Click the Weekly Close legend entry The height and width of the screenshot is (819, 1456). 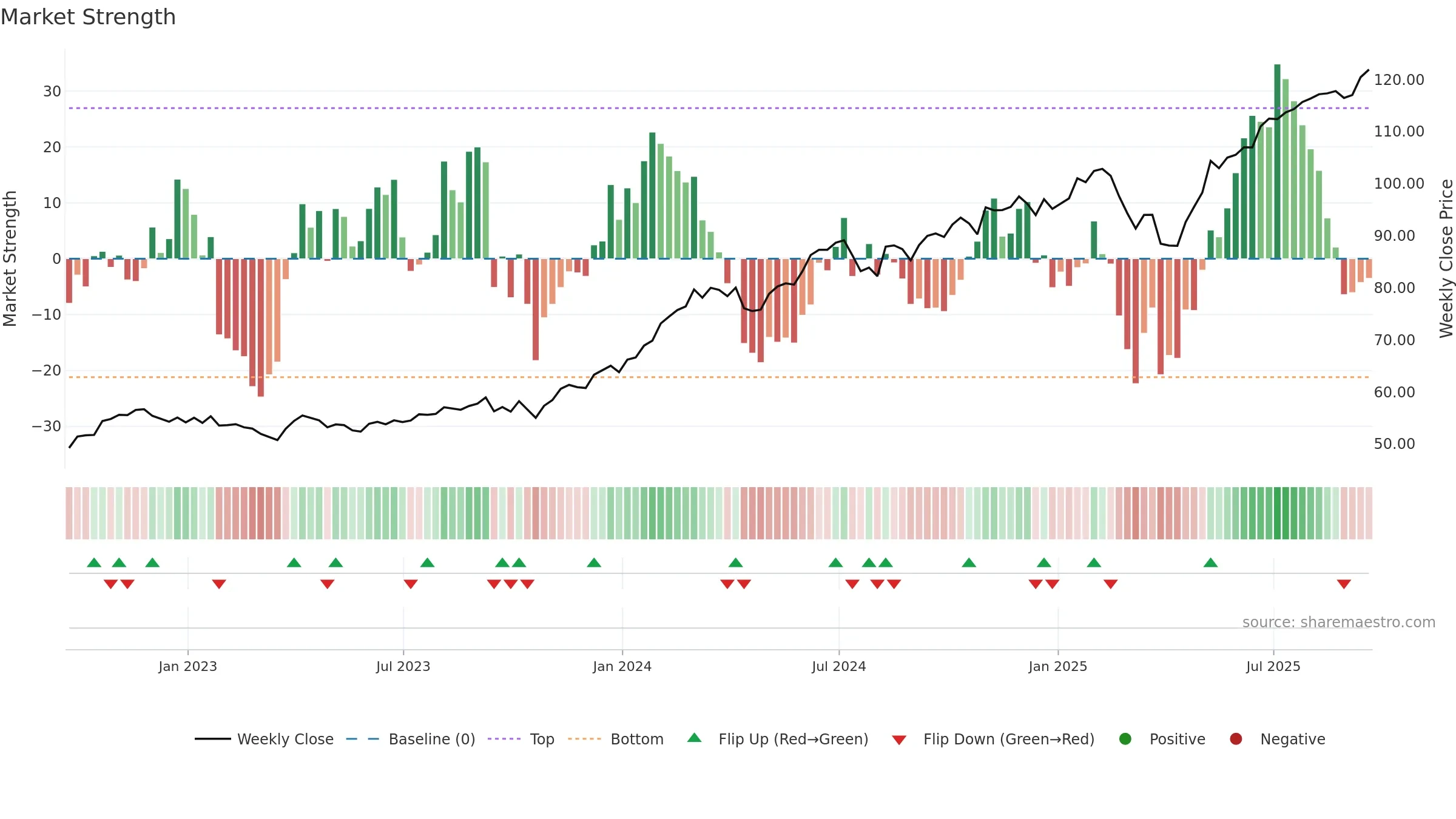click(x=264, y=739)
